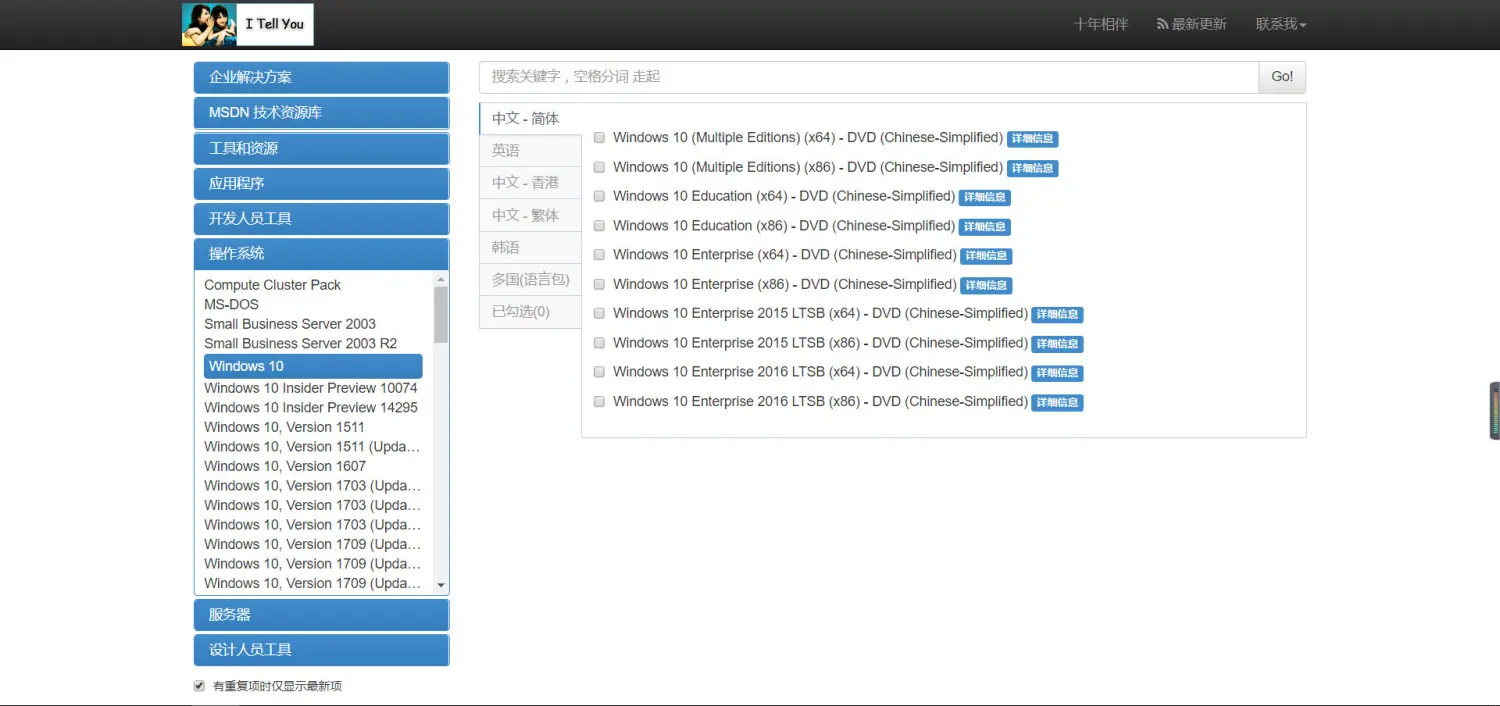Expand the 企业解决方案 category panel

(321, 77)
